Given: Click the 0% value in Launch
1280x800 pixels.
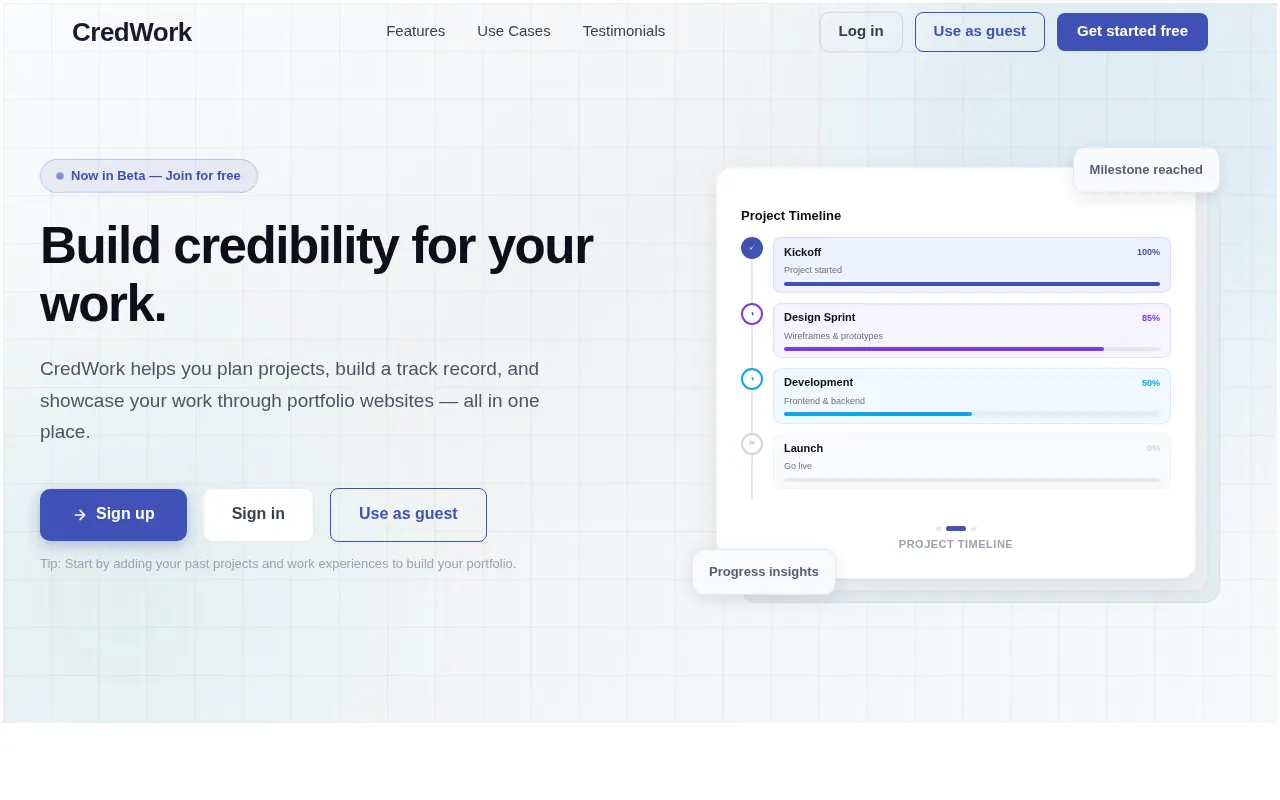Looking at the screenshot, I should pyautogui.click(x=1154, y=448).
